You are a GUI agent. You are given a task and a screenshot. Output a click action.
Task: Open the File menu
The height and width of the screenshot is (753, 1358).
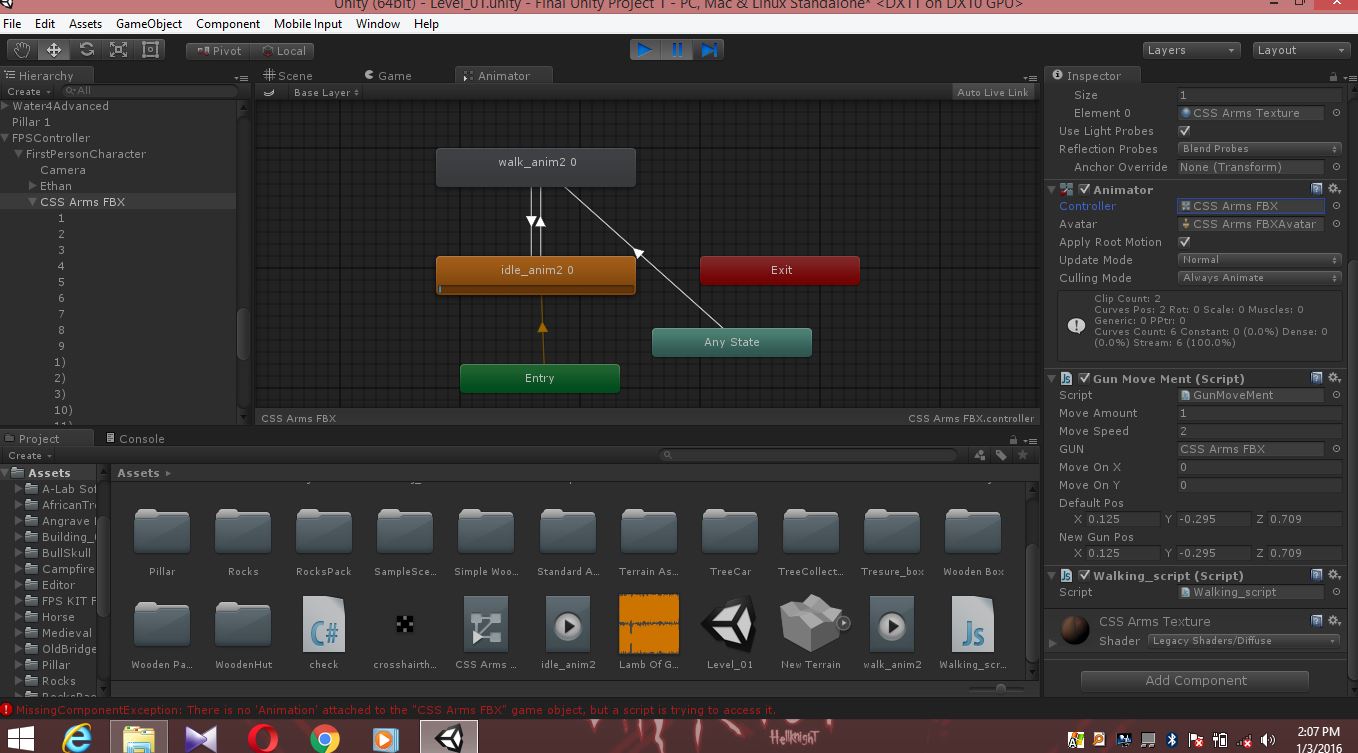click(12, 23)
